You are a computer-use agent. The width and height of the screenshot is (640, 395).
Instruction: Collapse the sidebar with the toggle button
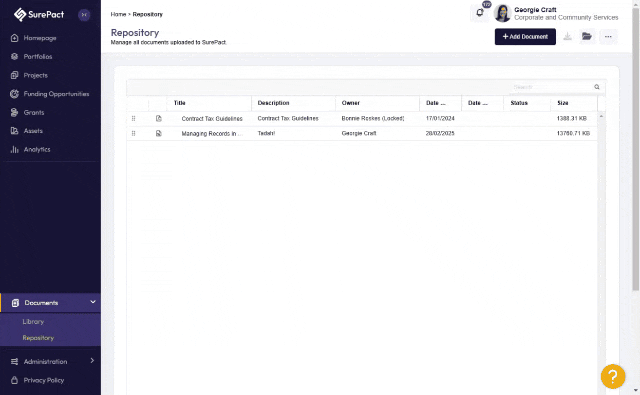(84, 15)
